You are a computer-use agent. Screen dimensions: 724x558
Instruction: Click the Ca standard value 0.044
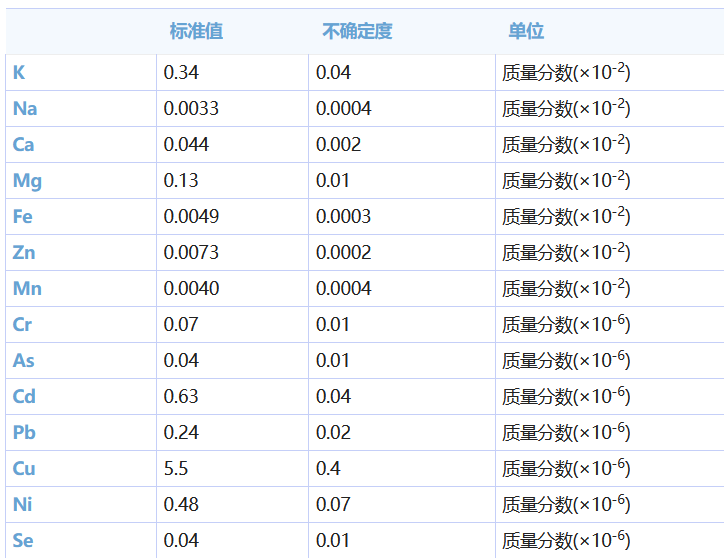click(186, 145)
